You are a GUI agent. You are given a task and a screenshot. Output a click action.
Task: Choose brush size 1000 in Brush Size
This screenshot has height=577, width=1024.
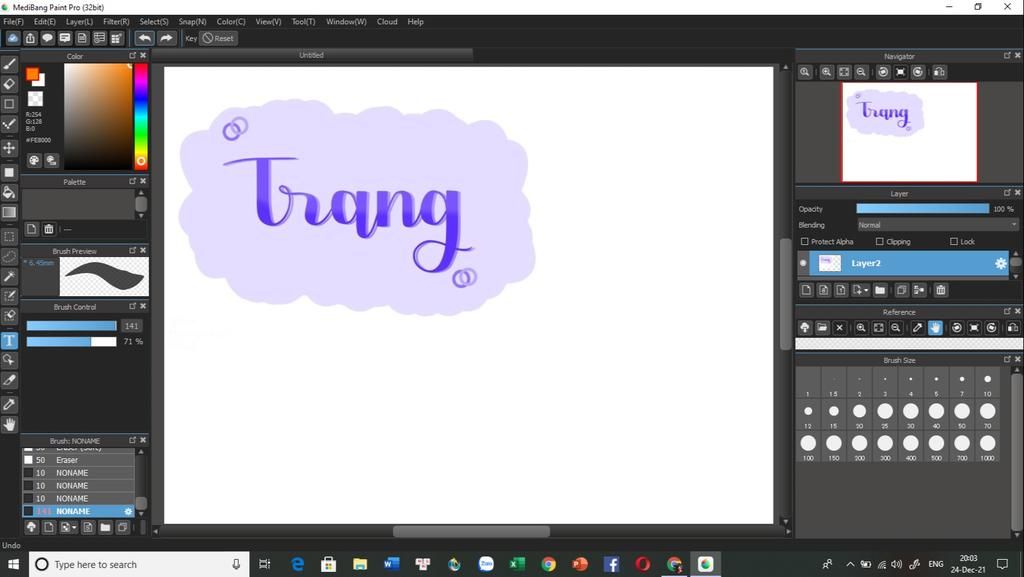(987, 446)
